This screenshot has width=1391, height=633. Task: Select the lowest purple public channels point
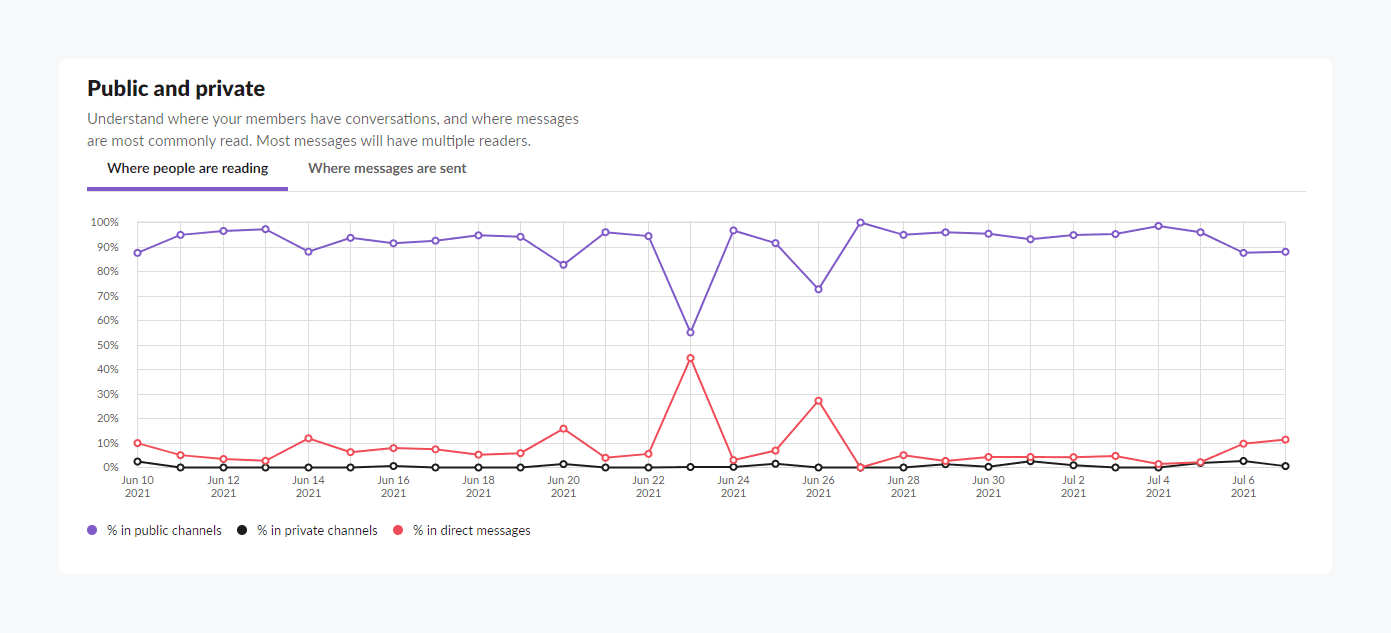coord(690,332)
